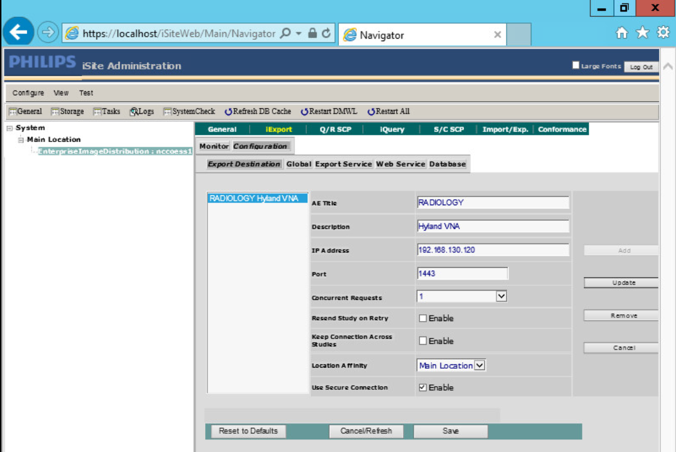Switch to the Q/R SCP tab

click(335, 129)
